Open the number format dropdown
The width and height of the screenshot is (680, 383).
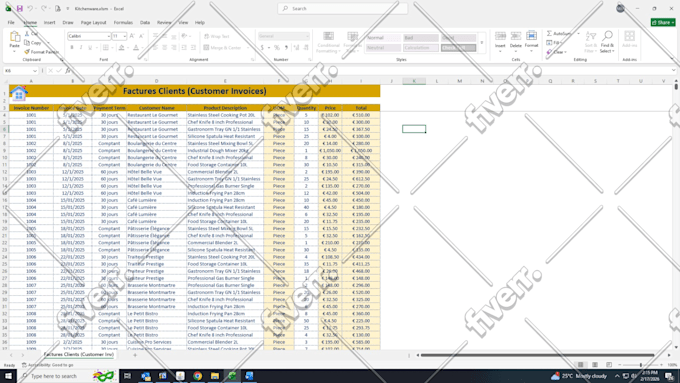click(307, 36)
